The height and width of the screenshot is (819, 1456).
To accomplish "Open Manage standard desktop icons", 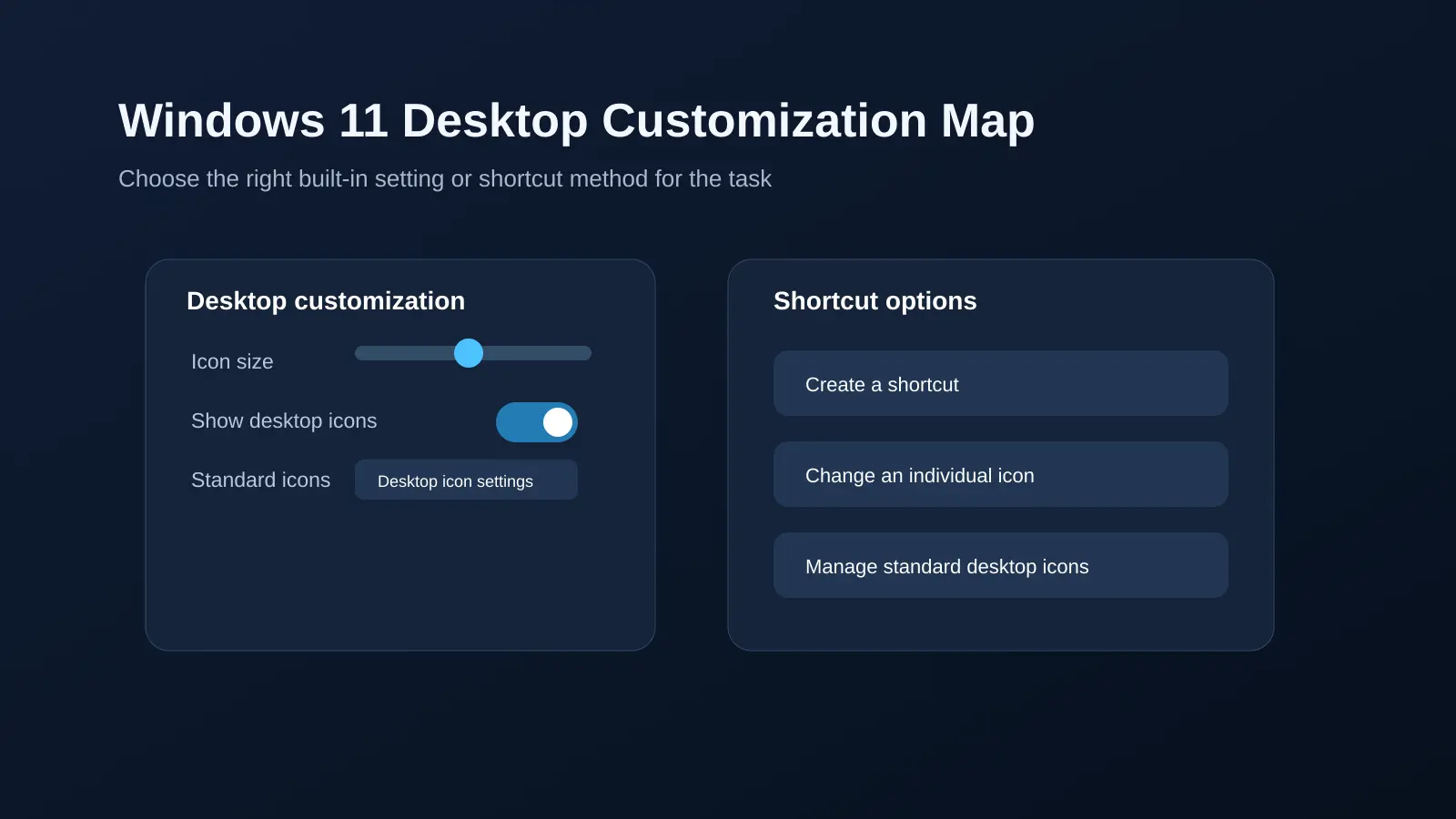I will 1001,565.
